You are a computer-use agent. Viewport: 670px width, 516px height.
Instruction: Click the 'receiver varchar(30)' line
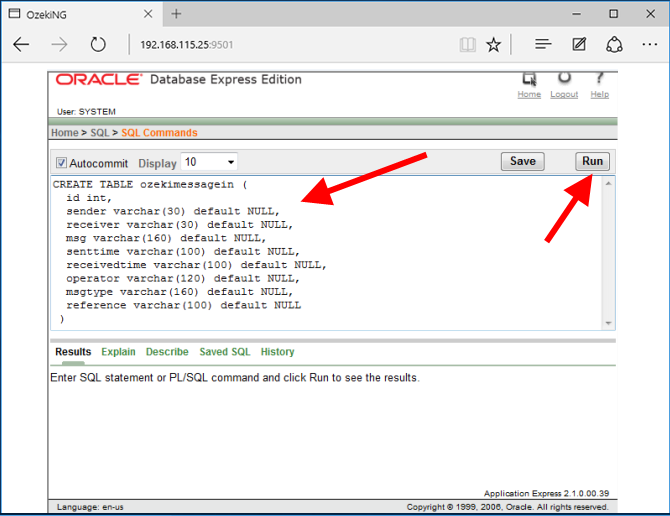coord(179,225)
